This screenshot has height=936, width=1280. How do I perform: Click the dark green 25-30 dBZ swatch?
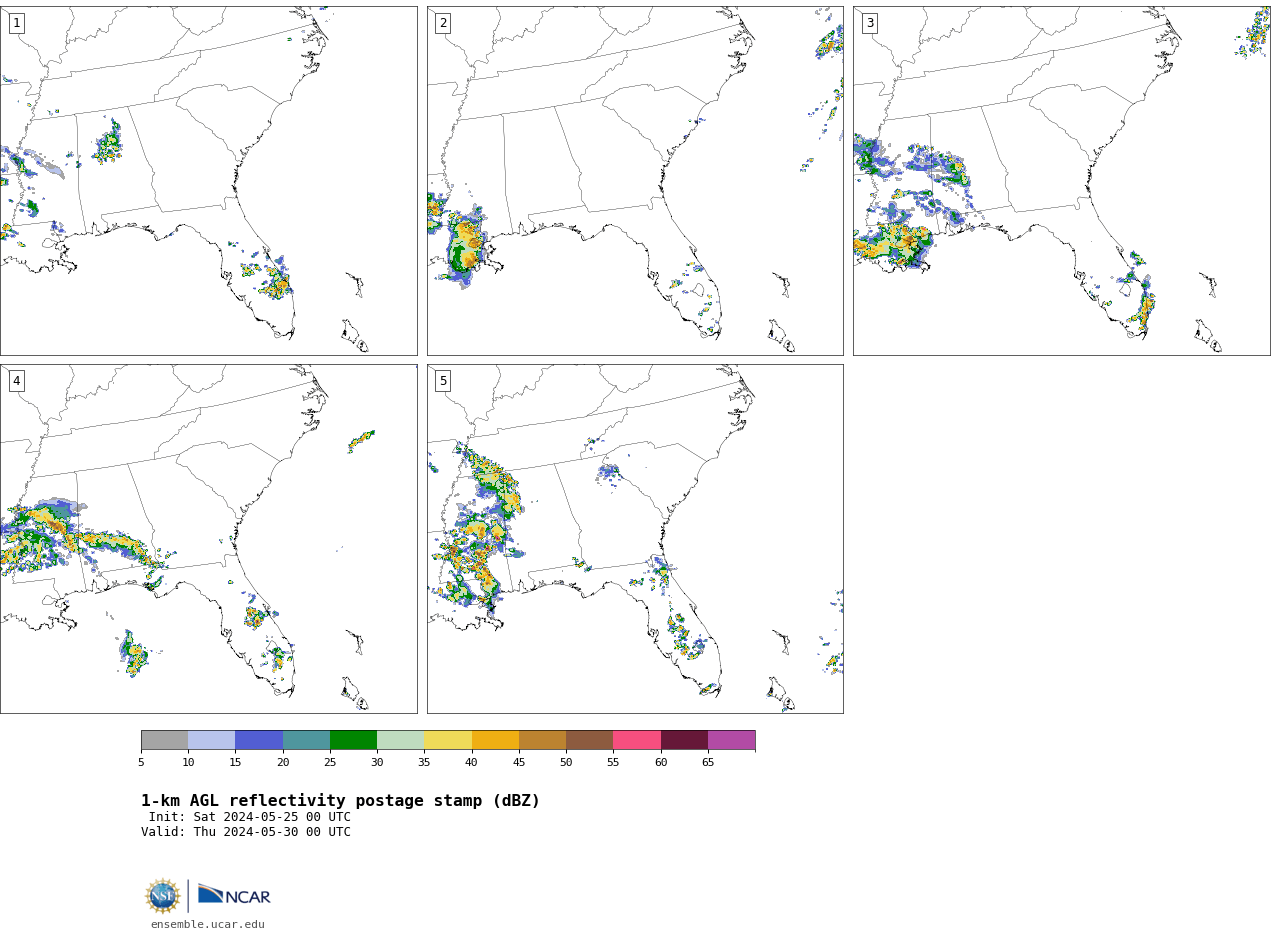point(353,740)
